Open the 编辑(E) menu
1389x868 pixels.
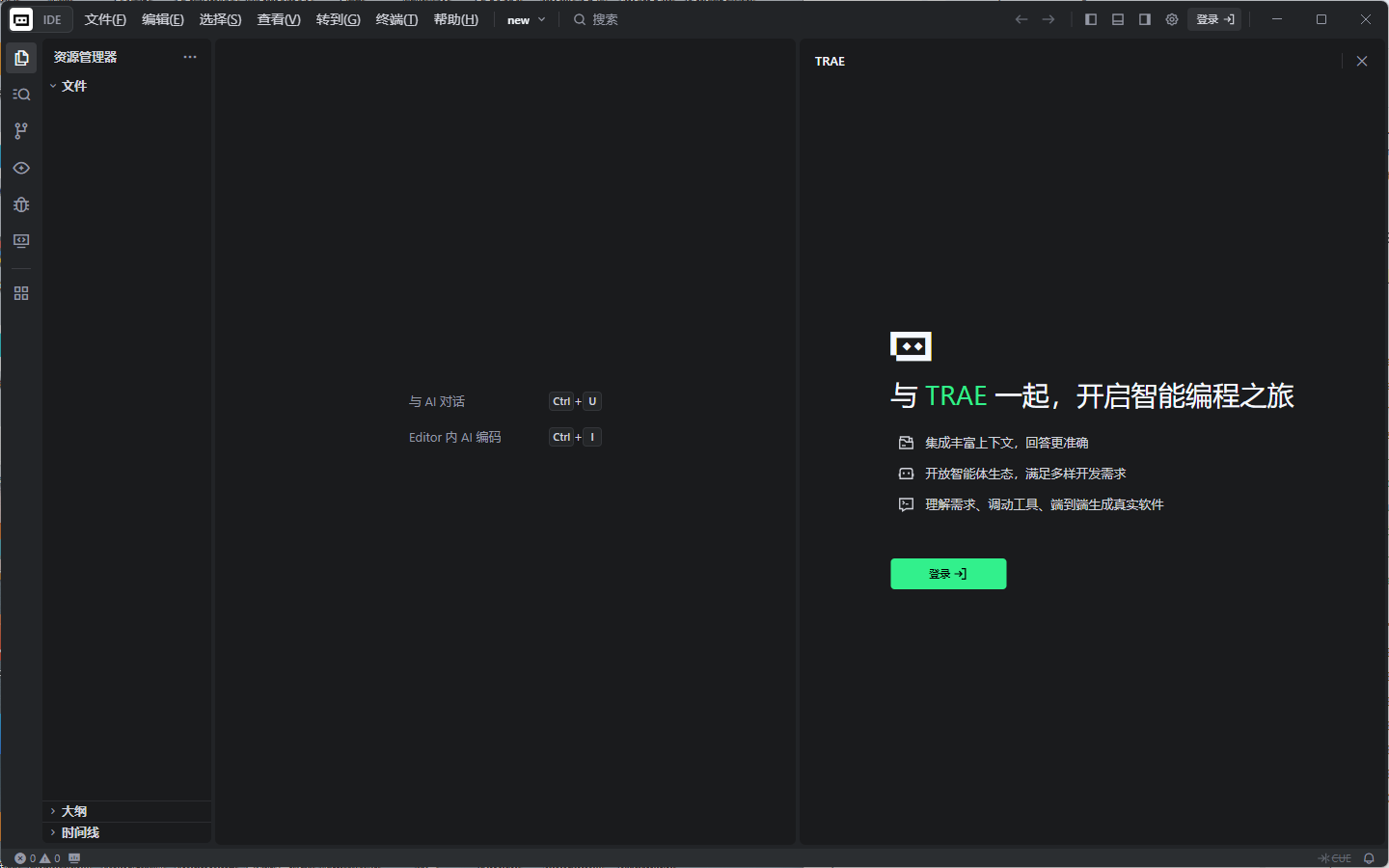pyautogui.click(x=162, y=19)
